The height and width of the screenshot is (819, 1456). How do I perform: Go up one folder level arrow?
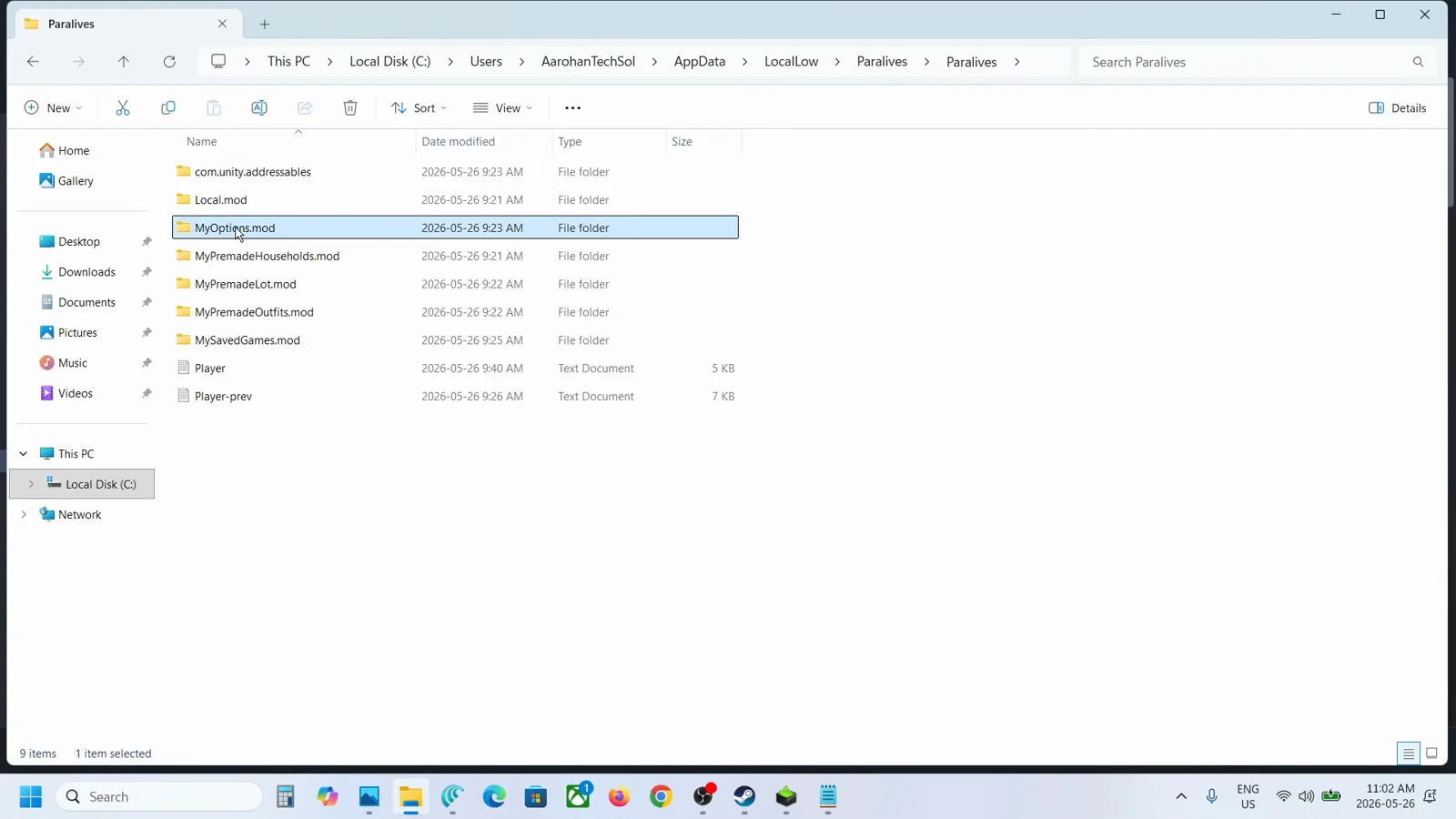pos(124,62)
